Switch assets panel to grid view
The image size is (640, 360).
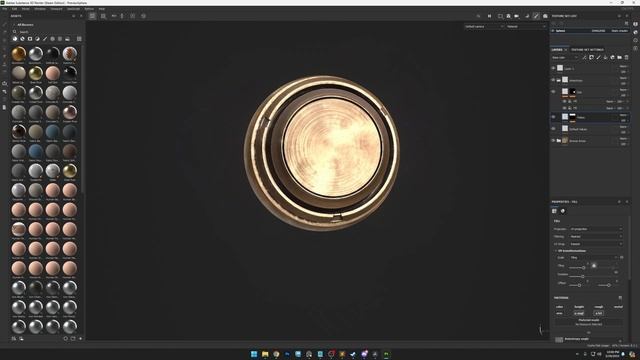pos(79,39)
